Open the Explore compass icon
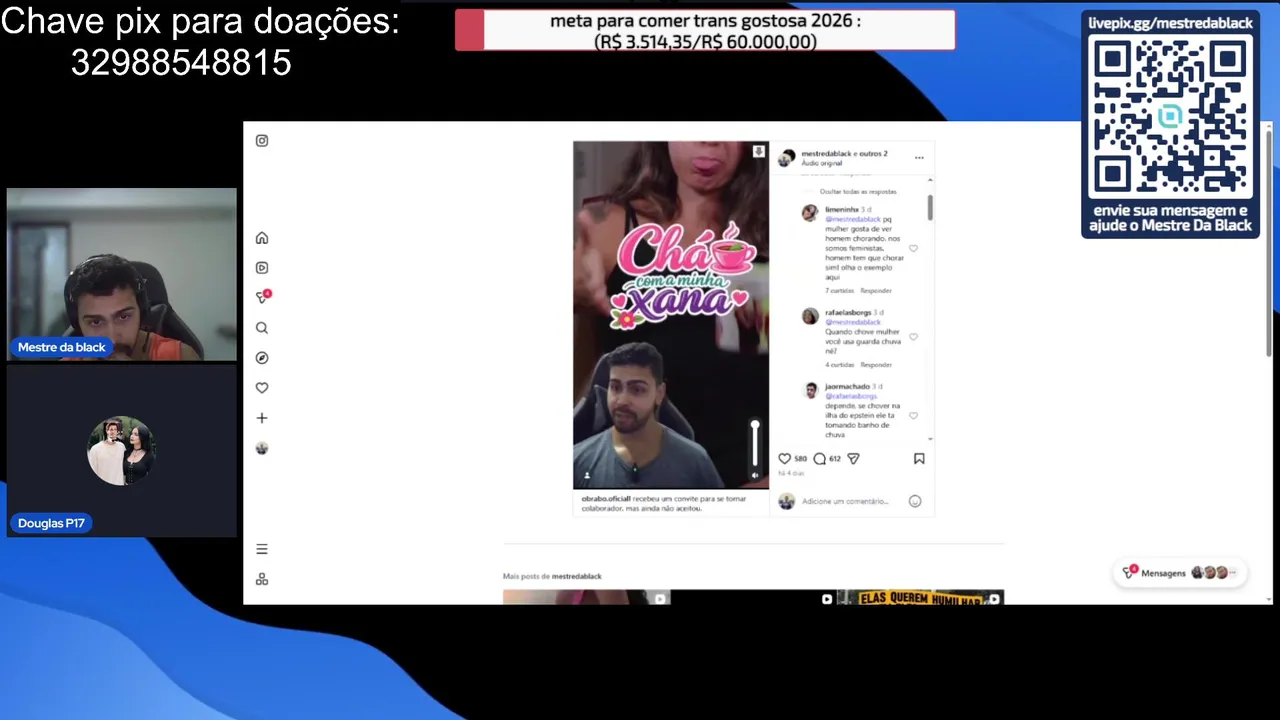 click(262, 358)
